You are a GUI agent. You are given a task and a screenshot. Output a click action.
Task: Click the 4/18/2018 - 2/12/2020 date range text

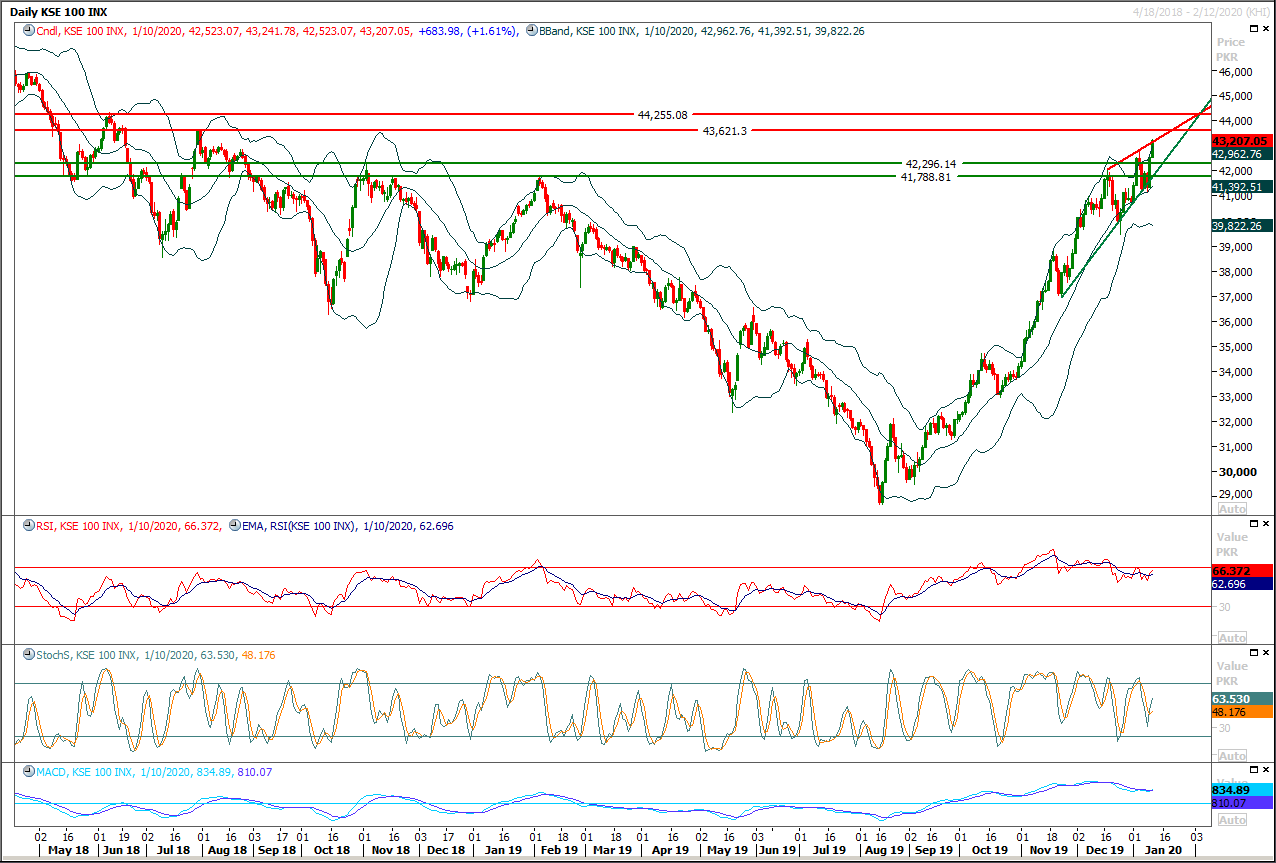[x=1188, y=9]
